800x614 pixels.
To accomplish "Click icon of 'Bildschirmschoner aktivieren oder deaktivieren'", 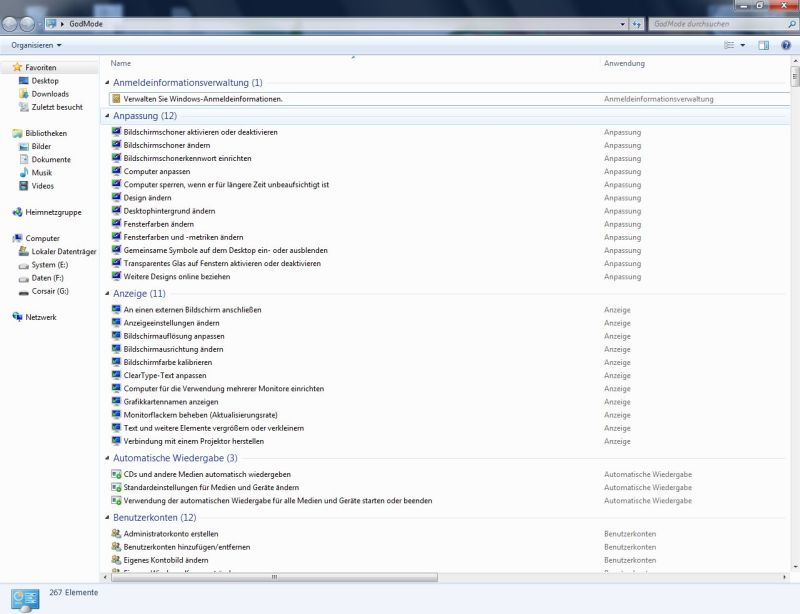I will pos(116,132).
